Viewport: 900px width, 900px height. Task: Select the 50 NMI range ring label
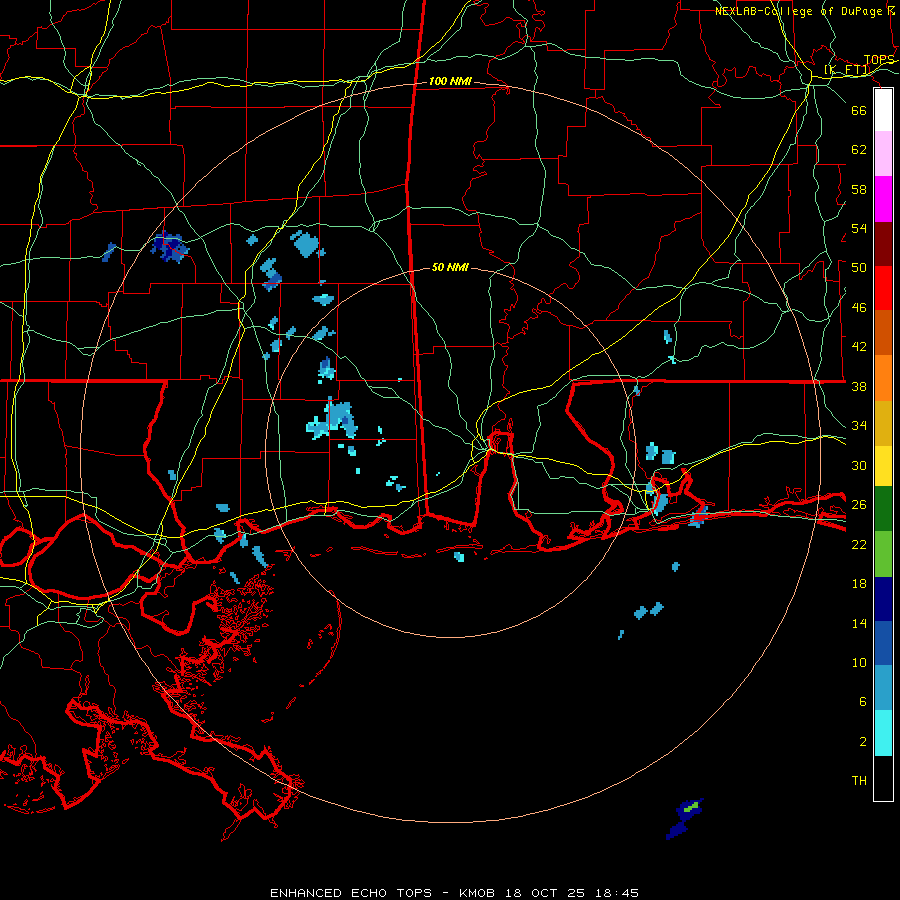[450, 267]
